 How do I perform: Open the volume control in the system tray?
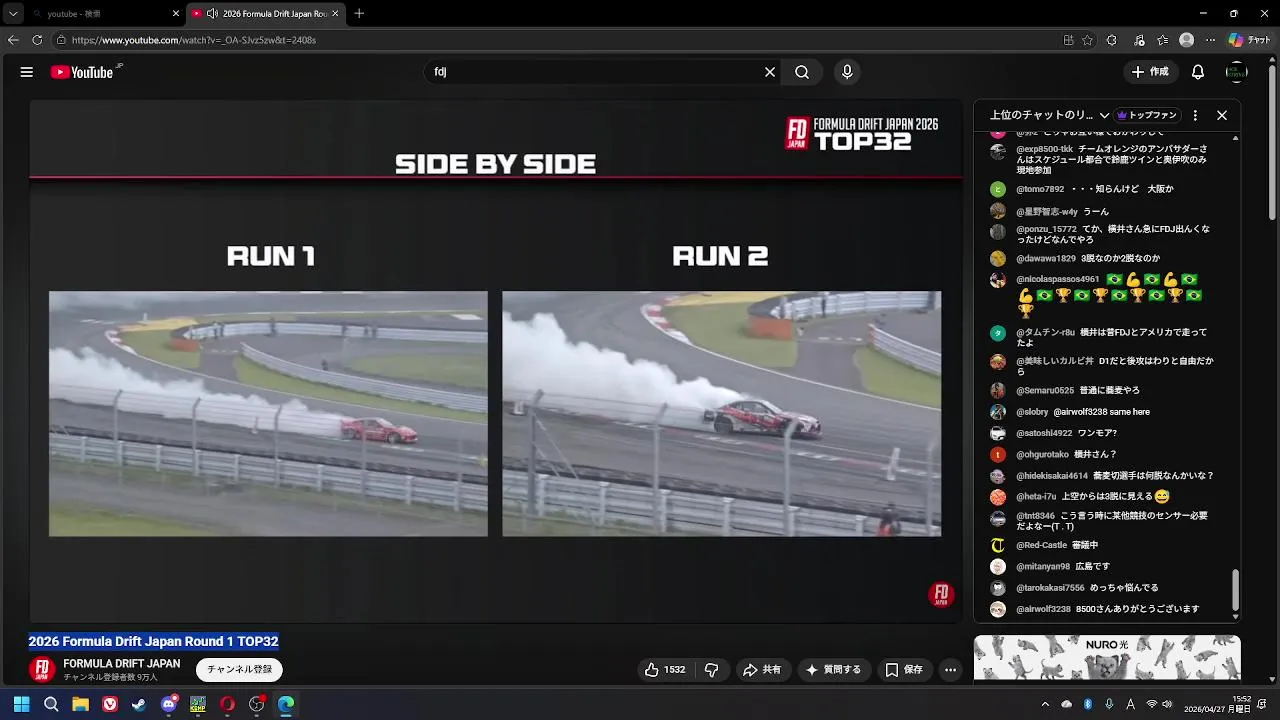(1169, 704)
